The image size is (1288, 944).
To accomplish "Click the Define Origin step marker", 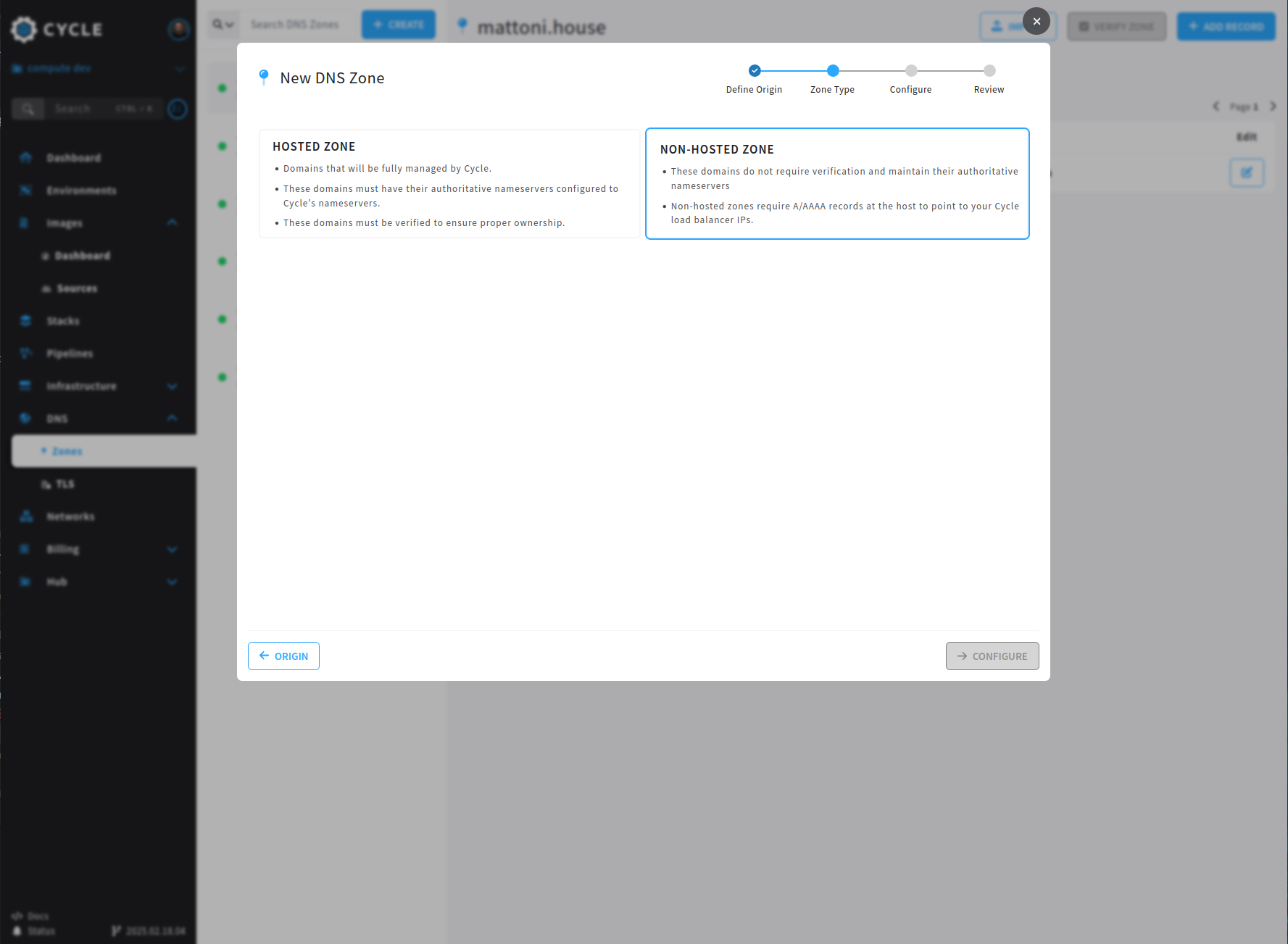I will [x=755, y=70].
